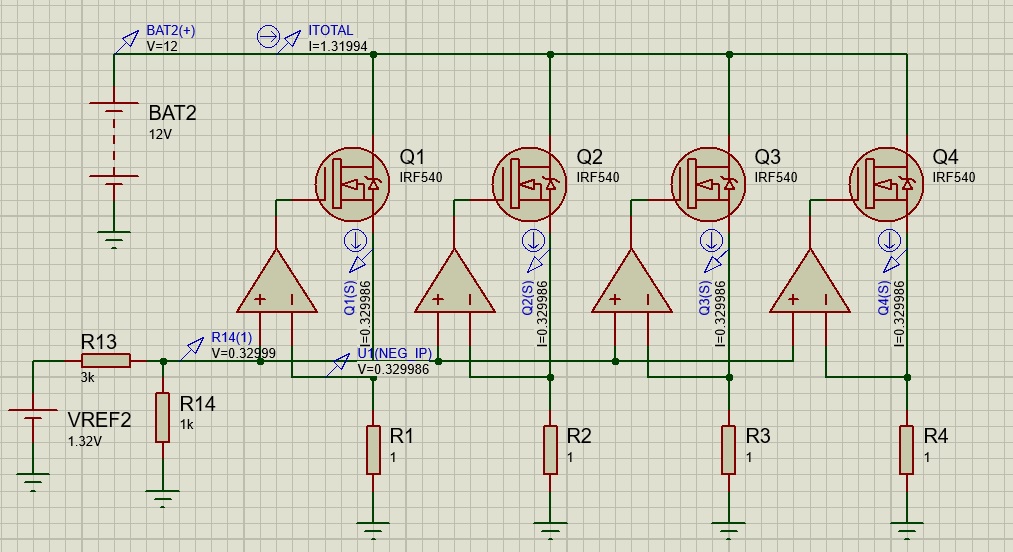Screen dimensions: 1013x552
Task: Select the Q2 MOSFET symbol
Action: (529, 184)
